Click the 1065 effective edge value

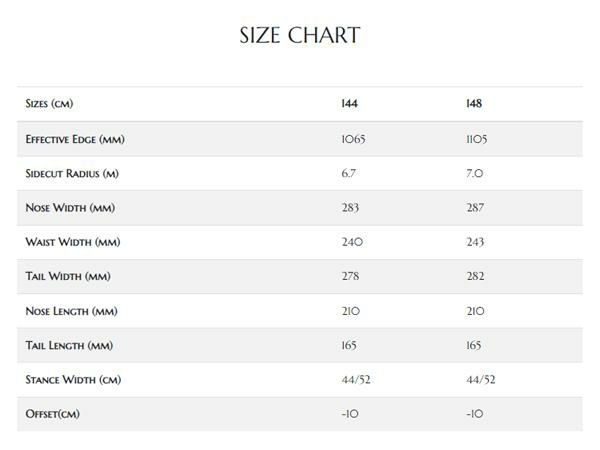coord(354,139)
